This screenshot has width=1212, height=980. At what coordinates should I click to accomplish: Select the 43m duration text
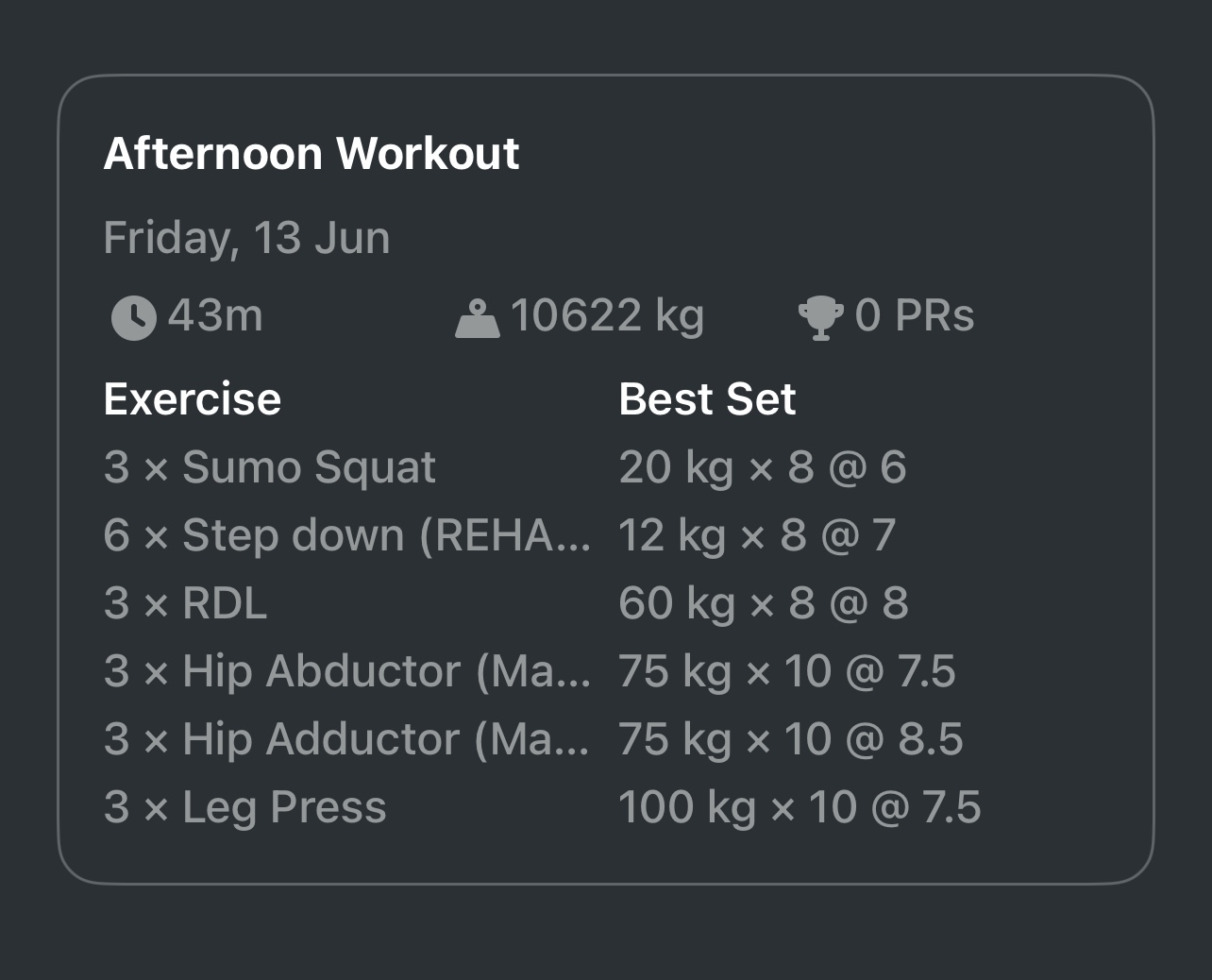pyautogui.click(x=215, y=315)
